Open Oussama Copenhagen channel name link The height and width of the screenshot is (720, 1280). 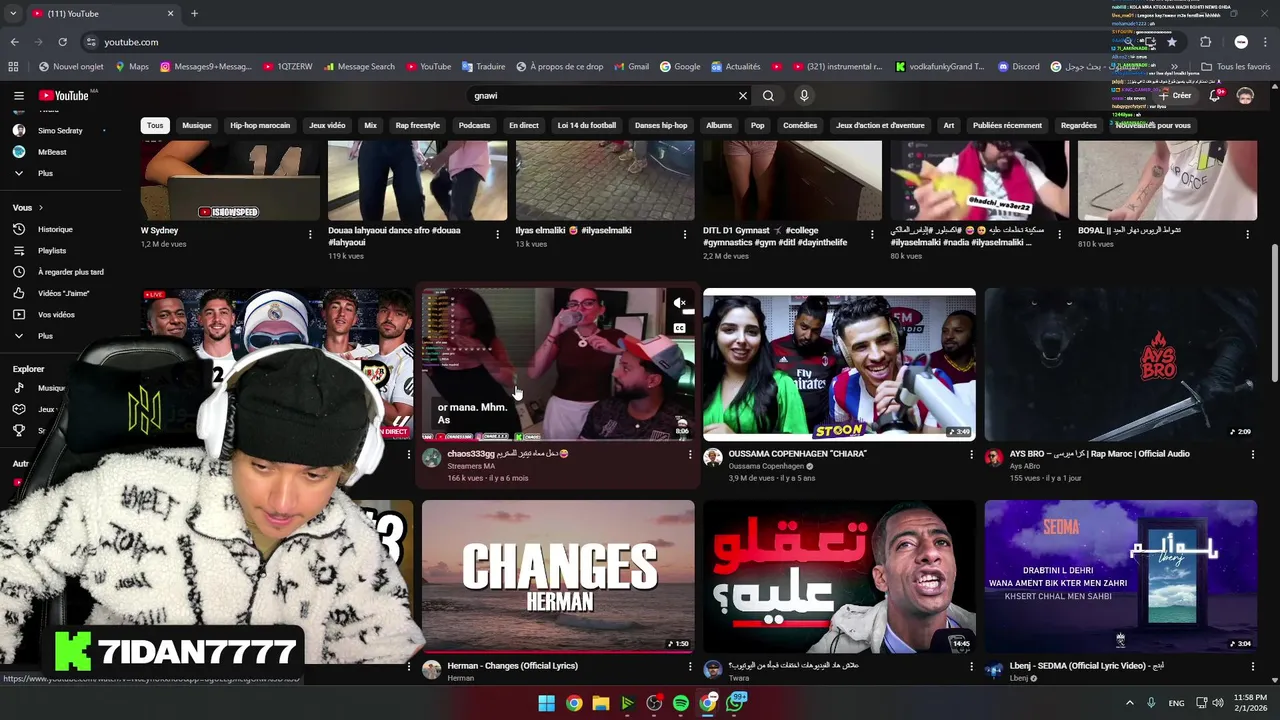767,466
